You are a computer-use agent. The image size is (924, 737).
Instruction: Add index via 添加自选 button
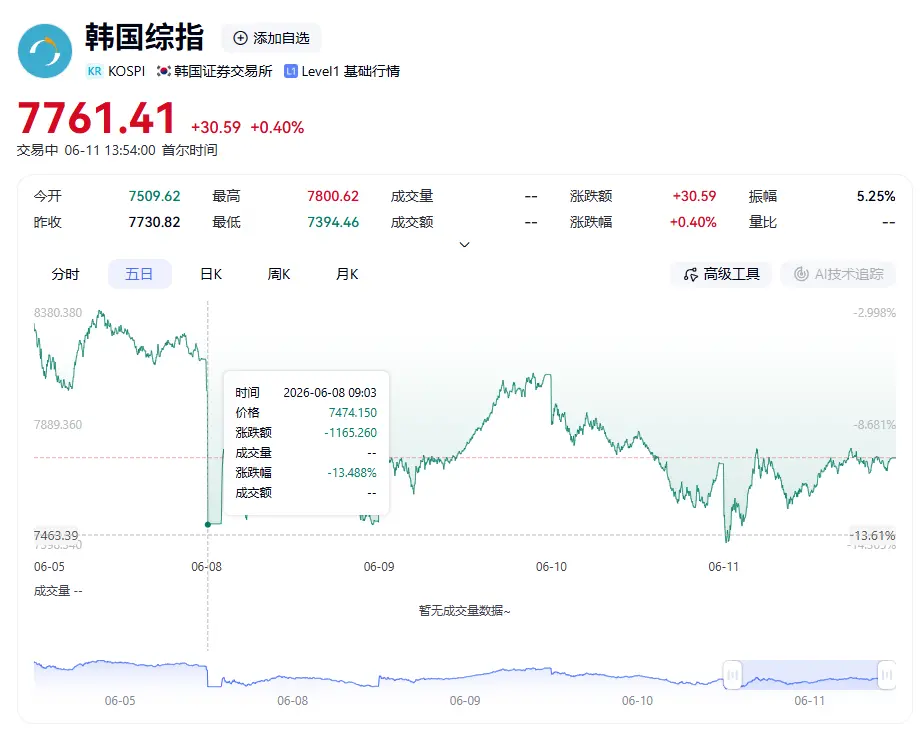coord(272,38)
